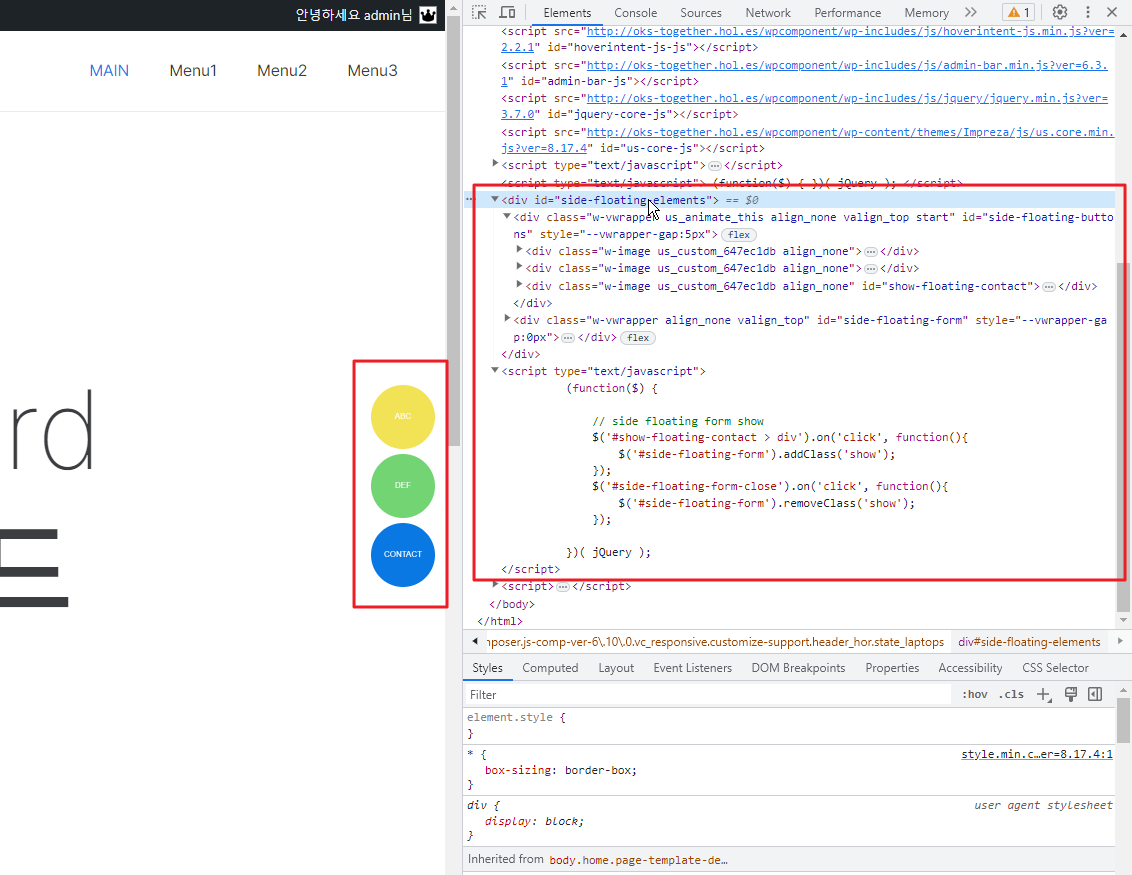1132x875 pixels.
Task: Expand the collapsed script node below us-core-js
Action: (x=495, y=165)
